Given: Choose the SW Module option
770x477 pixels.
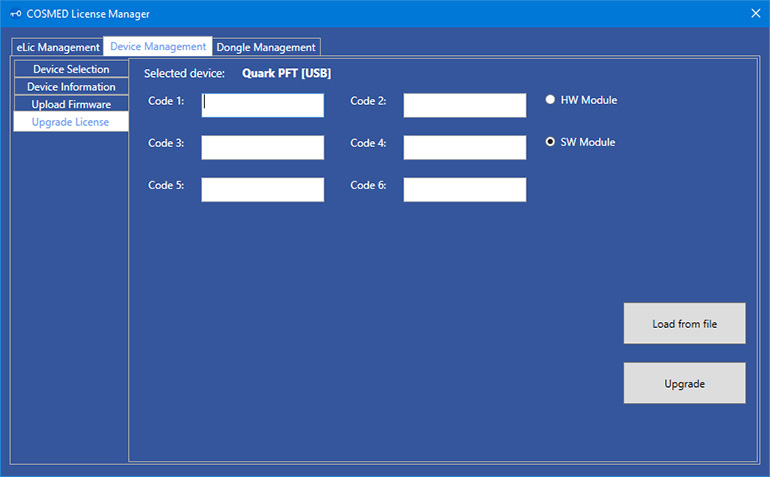Looking at the screenshot, I should (x=550, y=142).
